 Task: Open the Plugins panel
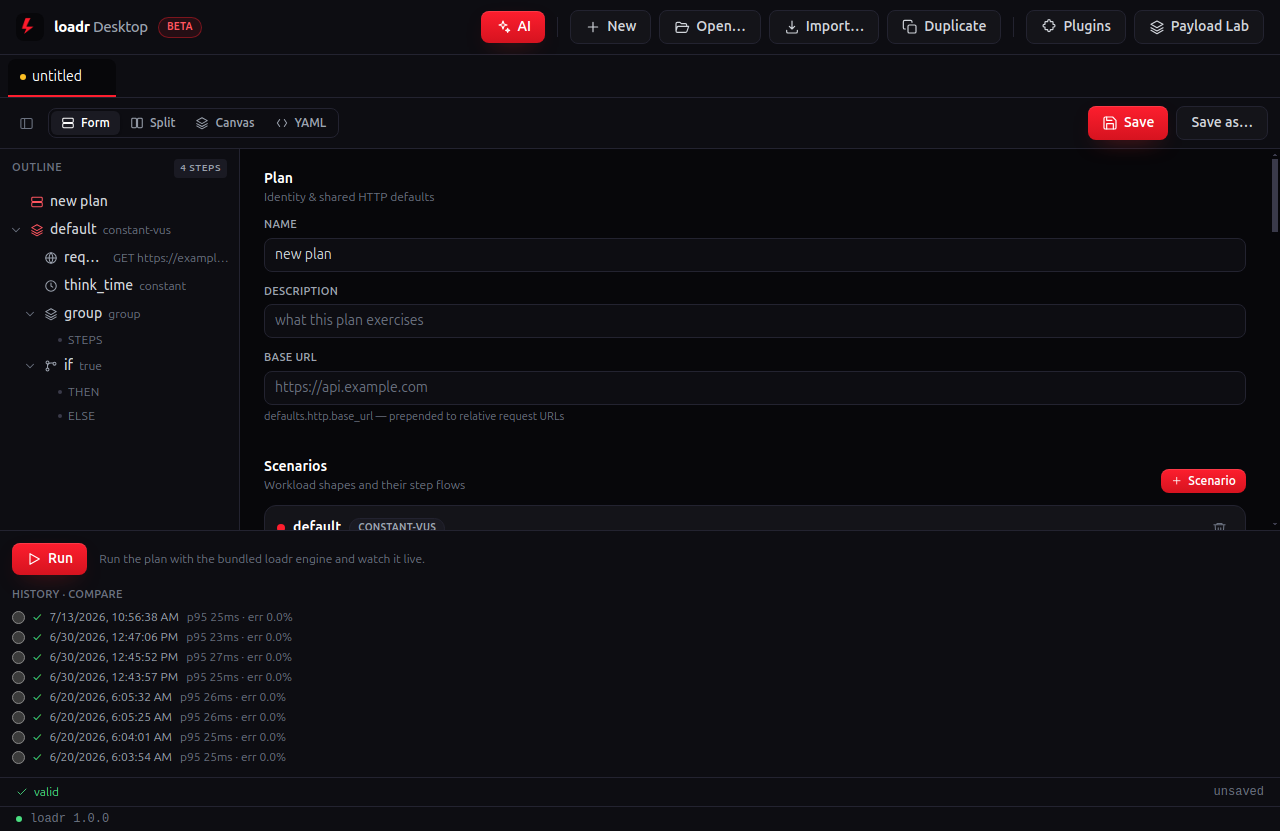point(1076,27)
